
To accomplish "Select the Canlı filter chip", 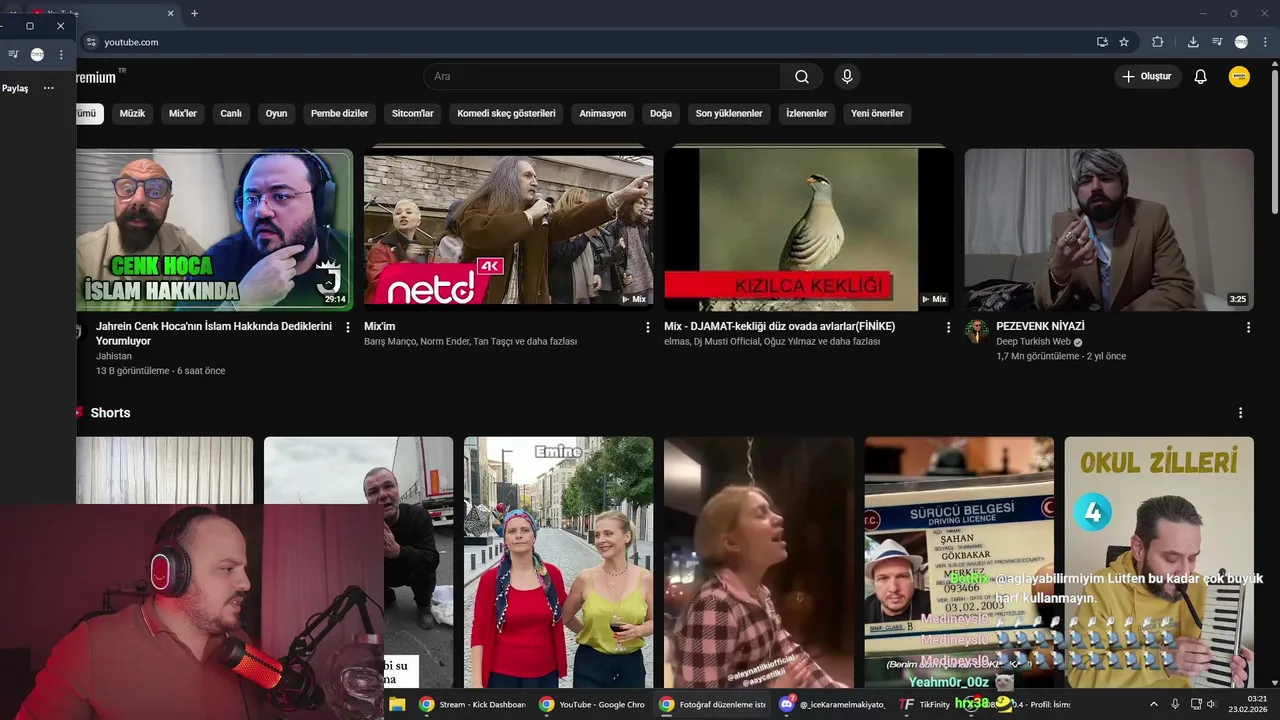I will click(231, 113).
